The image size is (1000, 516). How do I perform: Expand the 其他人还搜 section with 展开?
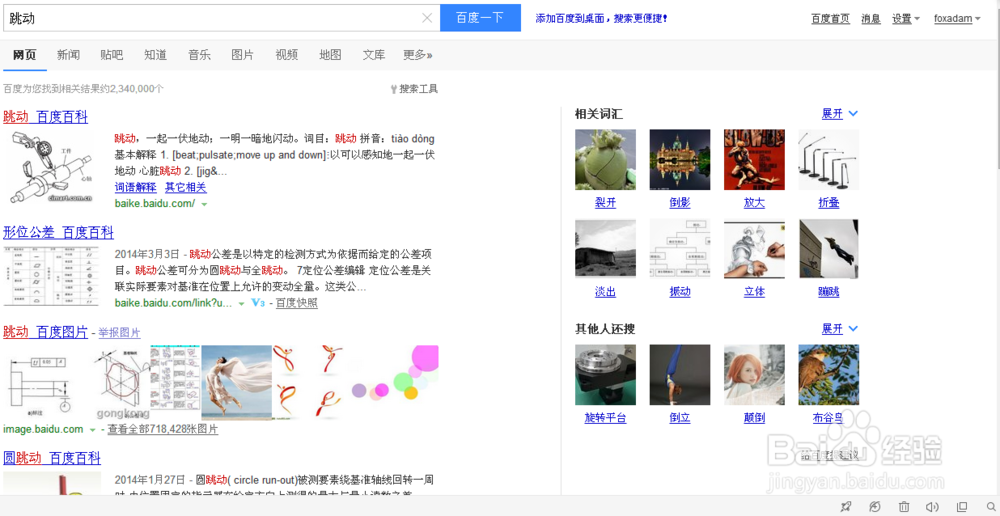839,328
